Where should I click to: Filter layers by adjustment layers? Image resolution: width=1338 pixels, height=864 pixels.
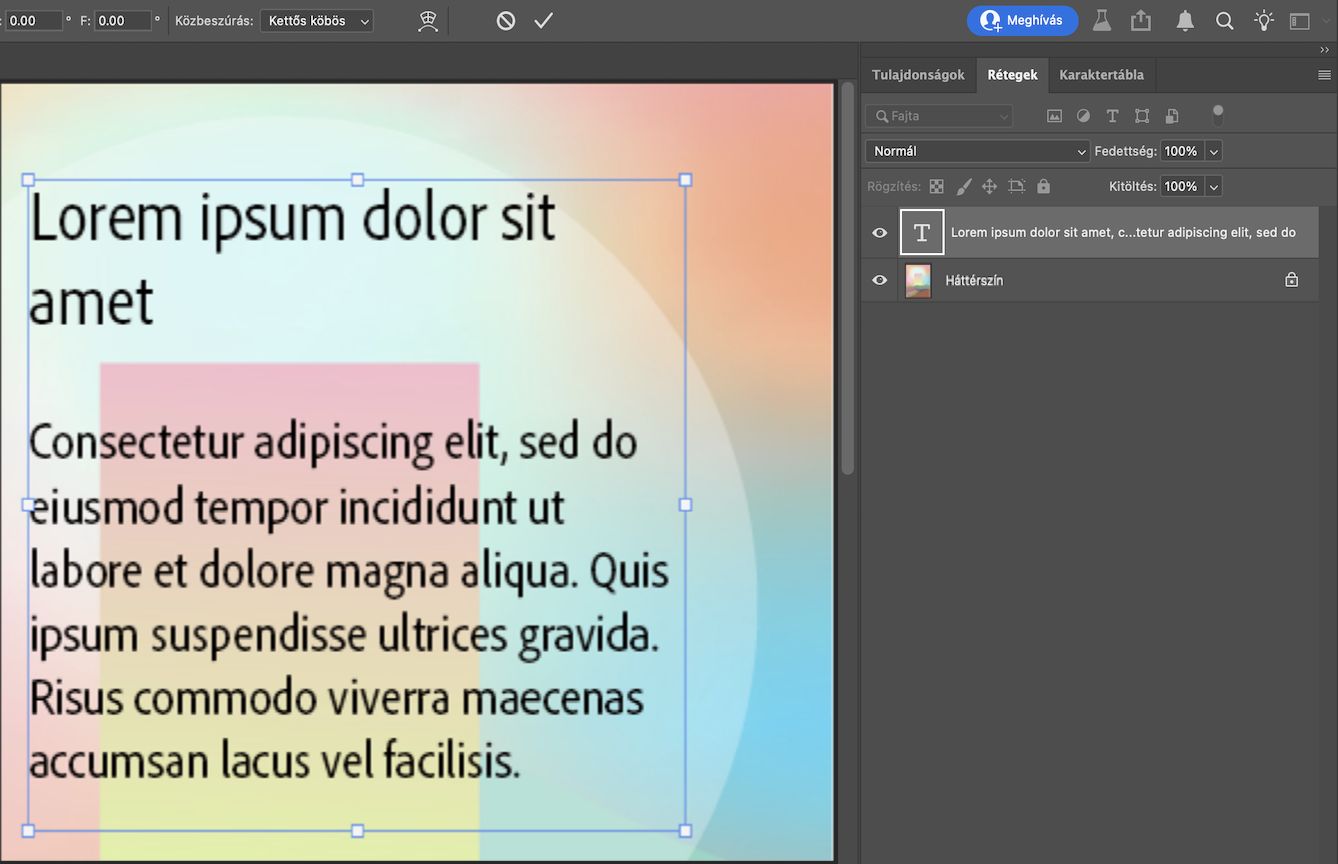click(x=1083, y=115)
